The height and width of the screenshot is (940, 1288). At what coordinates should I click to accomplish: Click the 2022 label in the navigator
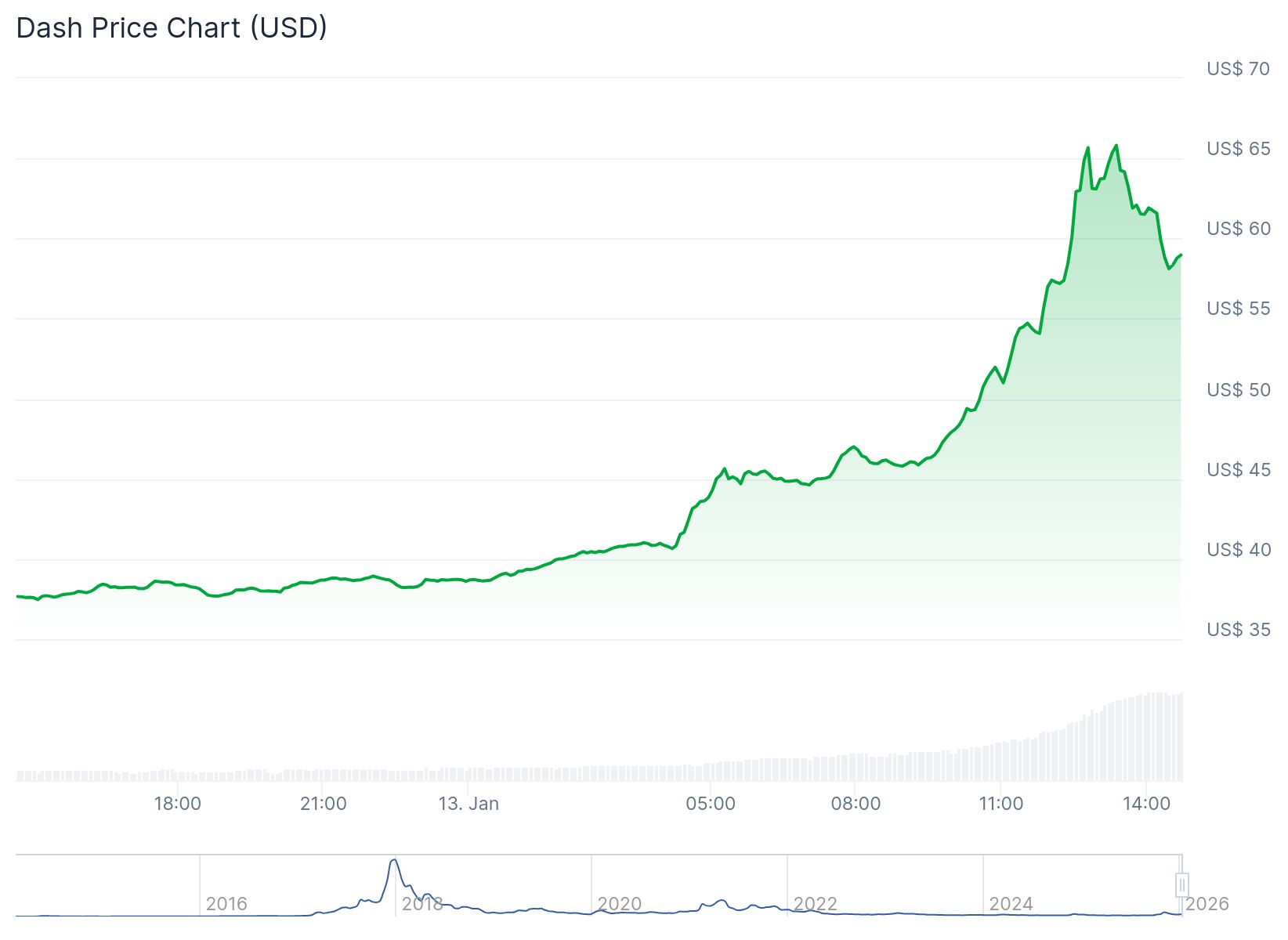pos(815,904)
